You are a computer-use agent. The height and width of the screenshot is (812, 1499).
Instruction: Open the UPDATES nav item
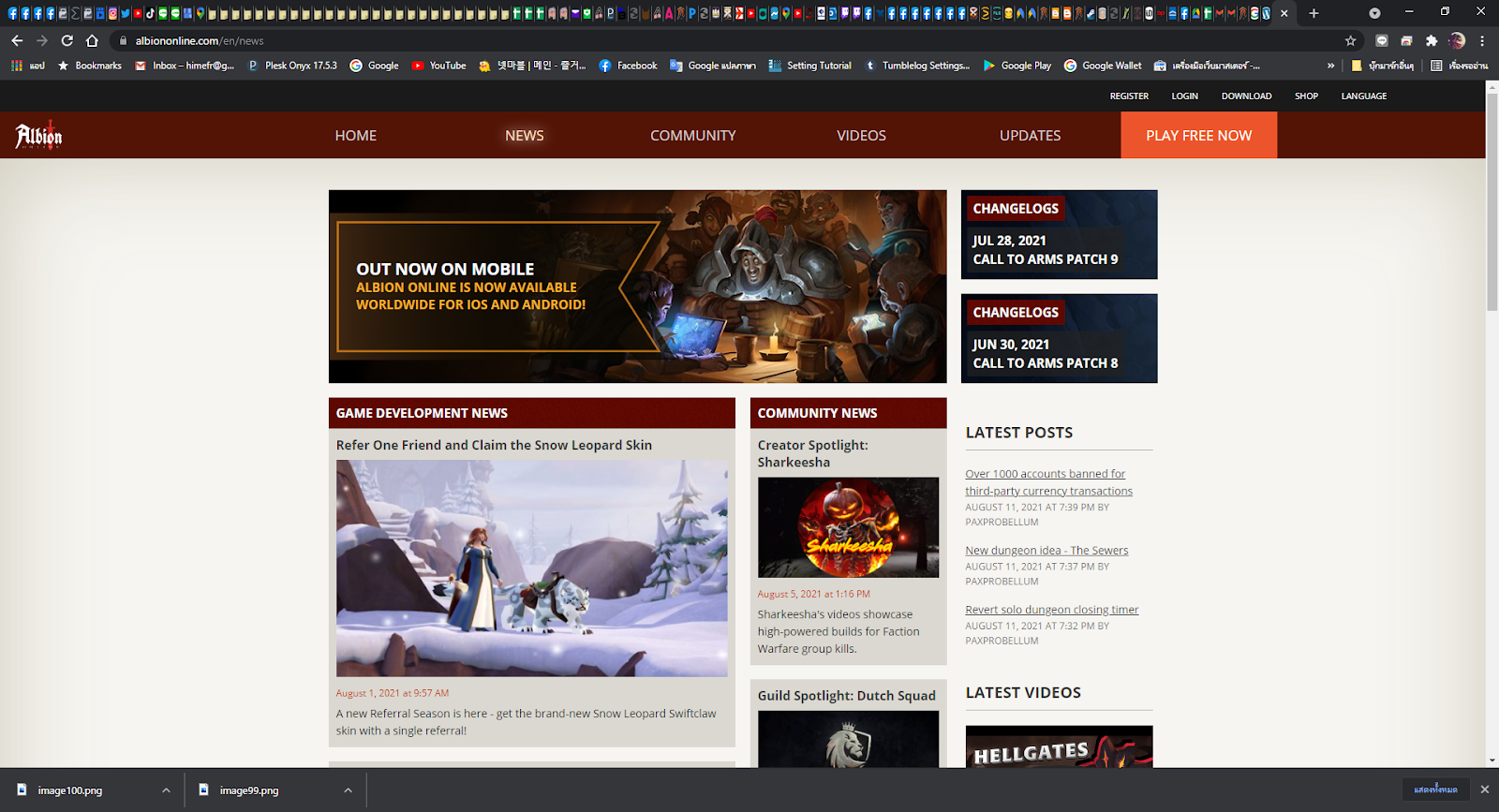1030,135
